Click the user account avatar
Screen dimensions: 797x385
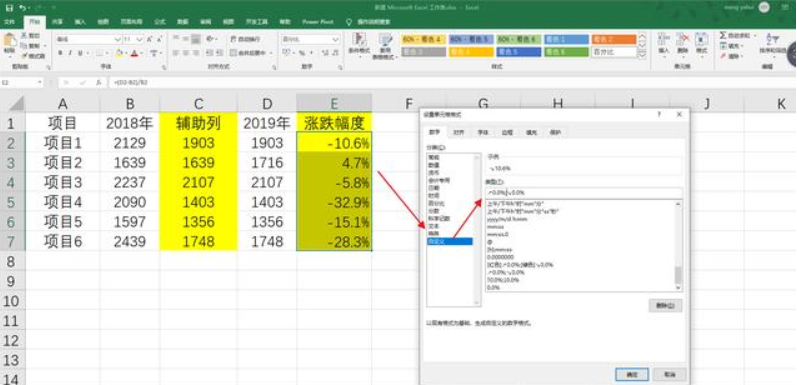[x=763, y=7]
